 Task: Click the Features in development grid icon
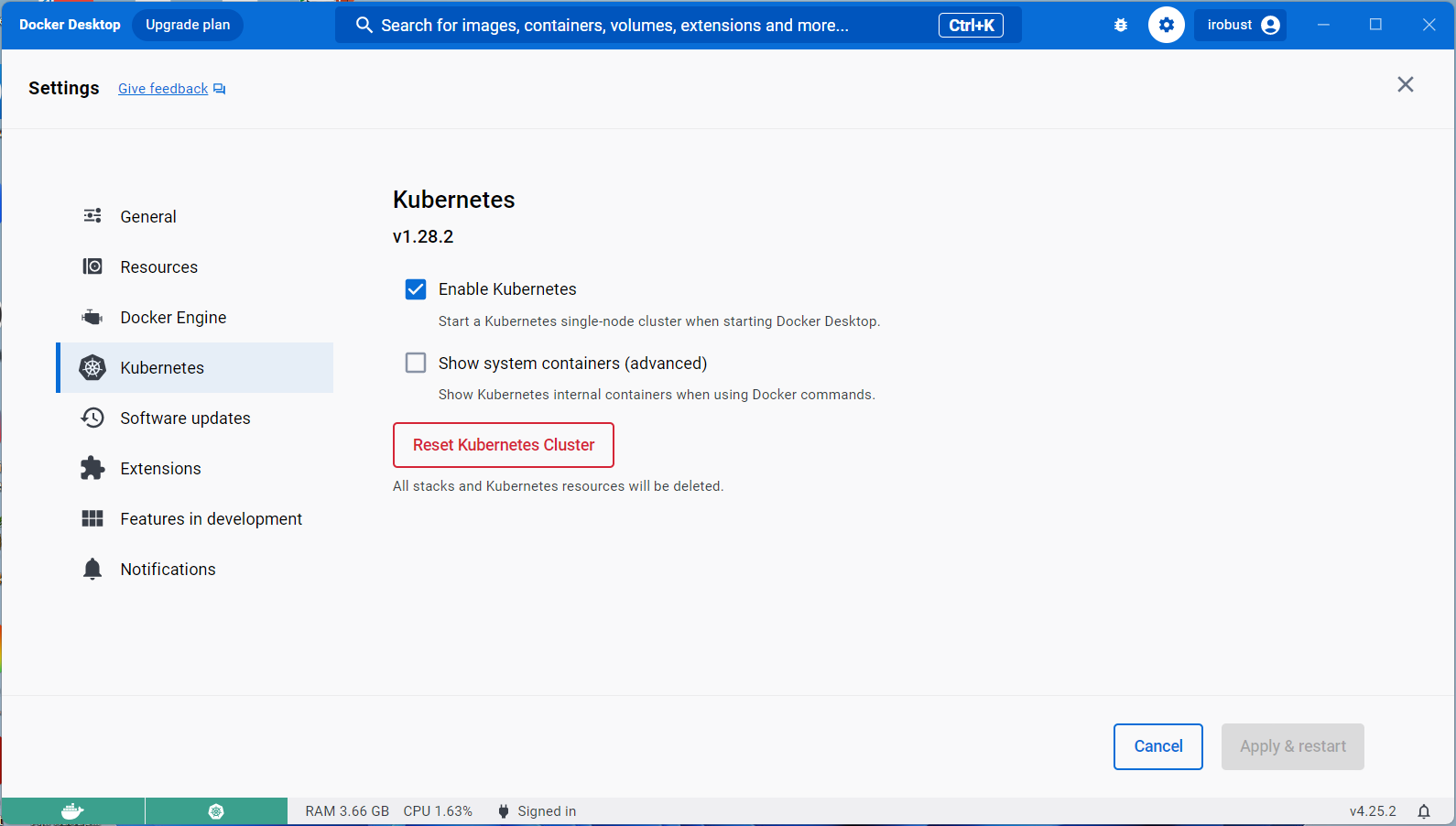coord(92,518)
